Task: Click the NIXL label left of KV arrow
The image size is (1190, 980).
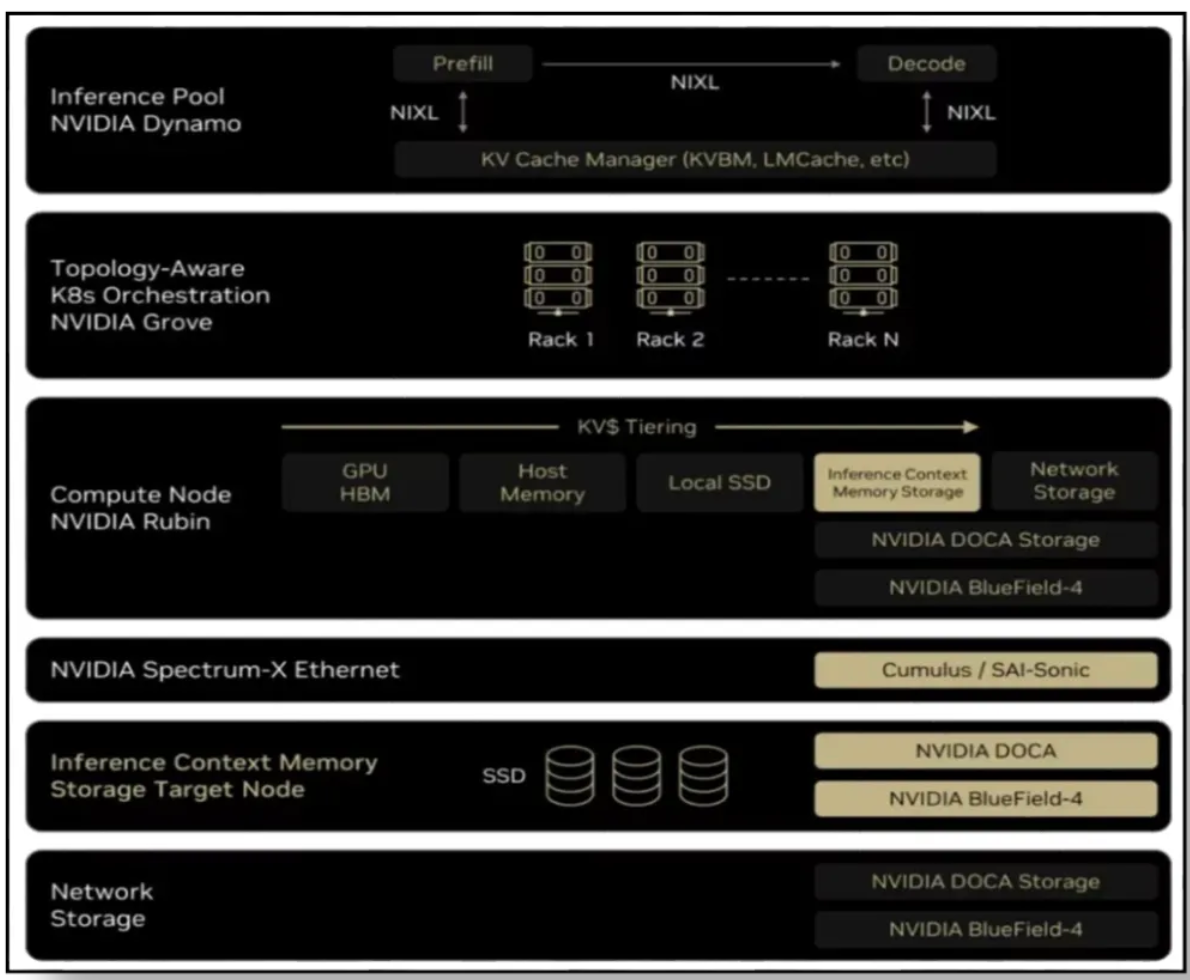Action: (x=414, y=112)
